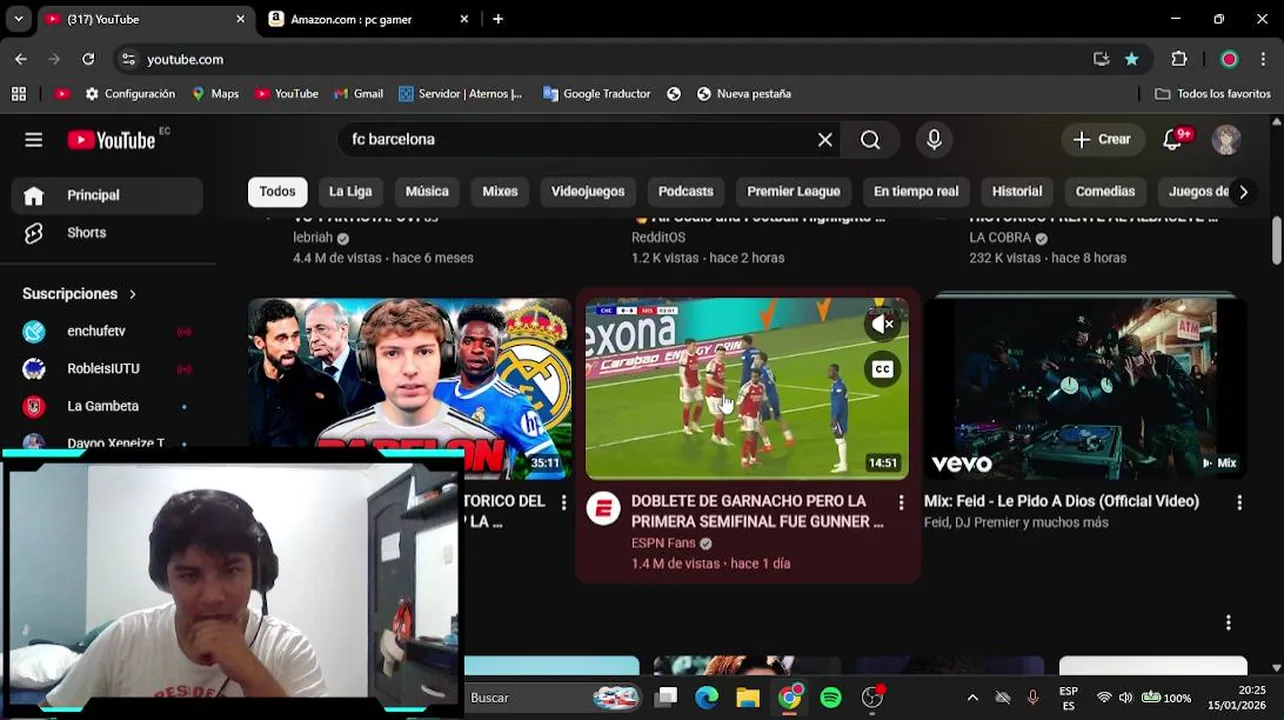
Task: Click the youtube.com address bar
Action: [x=600, y=59]
